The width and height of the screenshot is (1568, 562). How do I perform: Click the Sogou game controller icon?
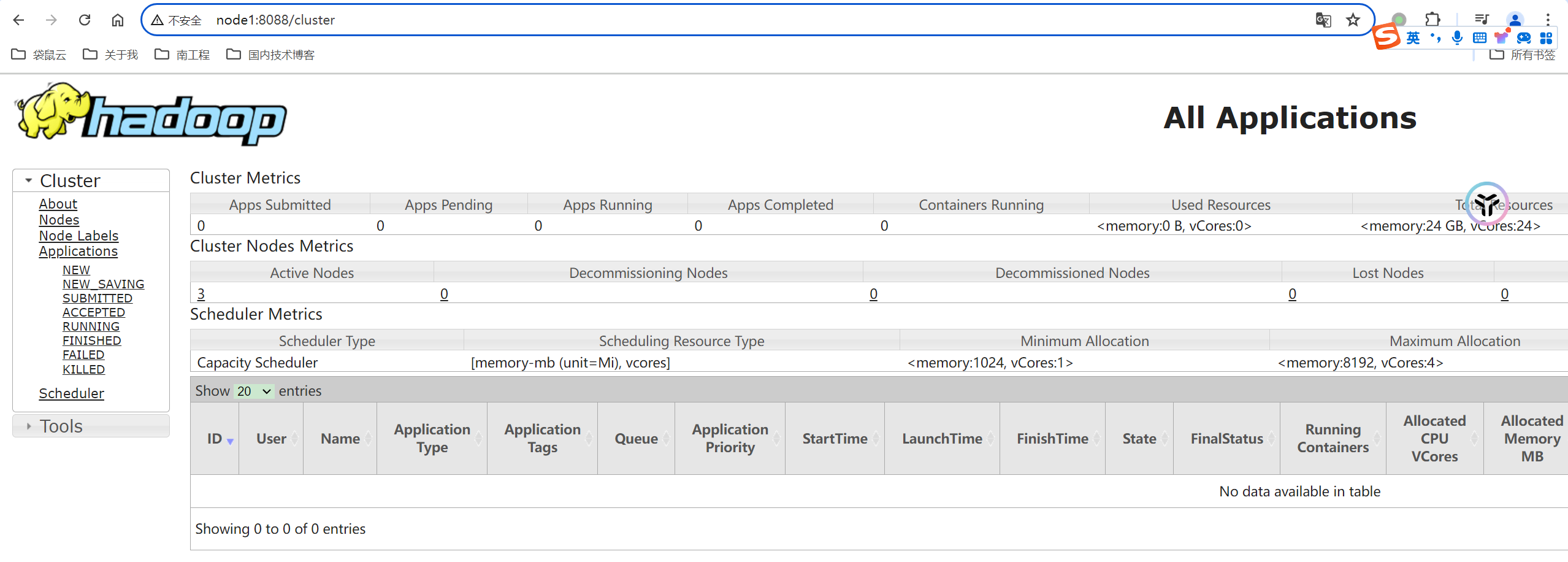click(x=1524, y=38)
